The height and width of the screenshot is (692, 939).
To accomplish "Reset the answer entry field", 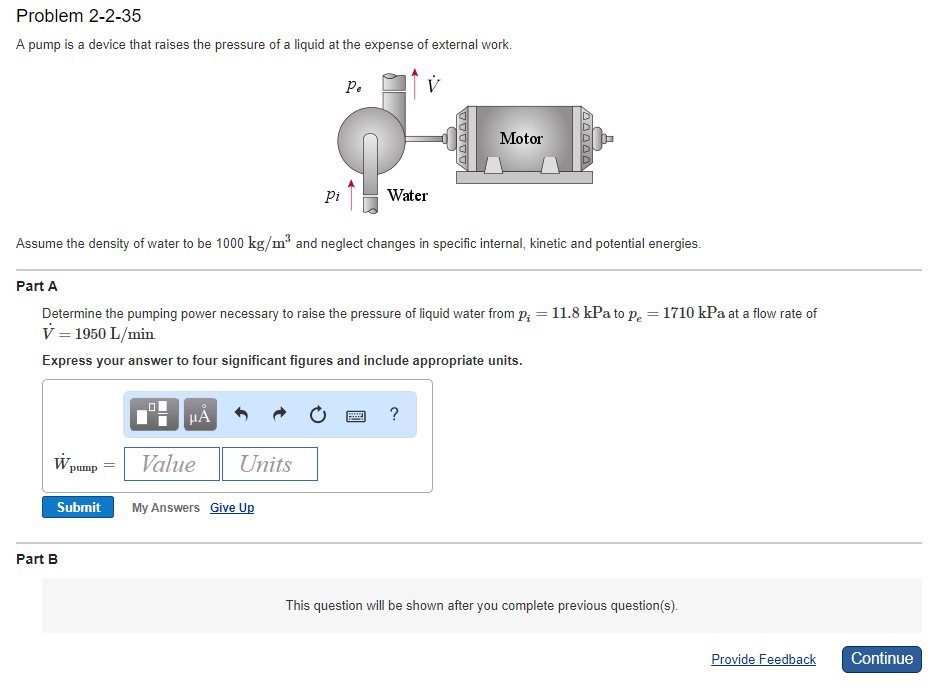I will pos(317,414).
